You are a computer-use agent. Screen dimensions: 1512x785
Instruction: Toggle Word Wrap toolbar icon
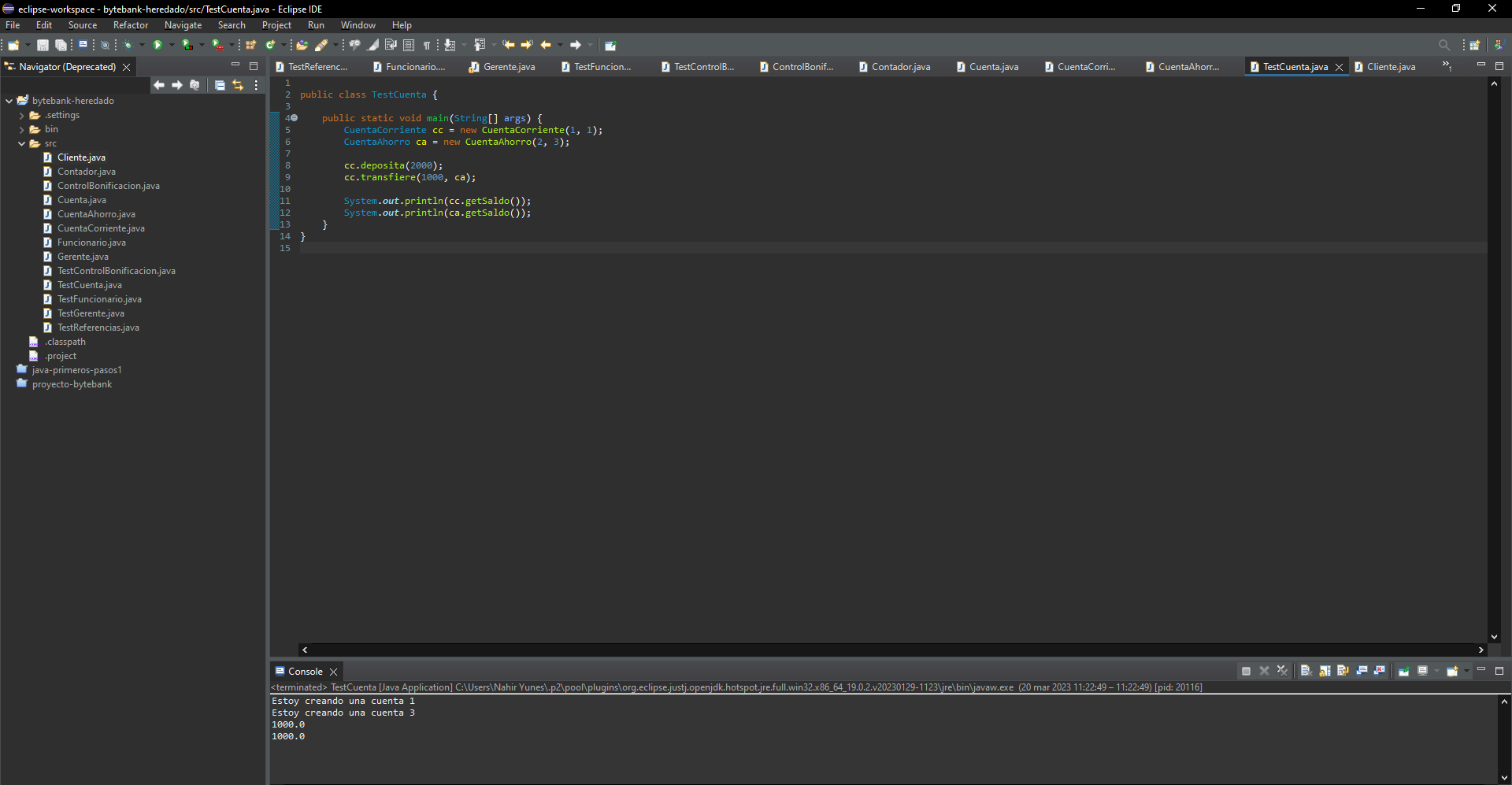(391, 45)
